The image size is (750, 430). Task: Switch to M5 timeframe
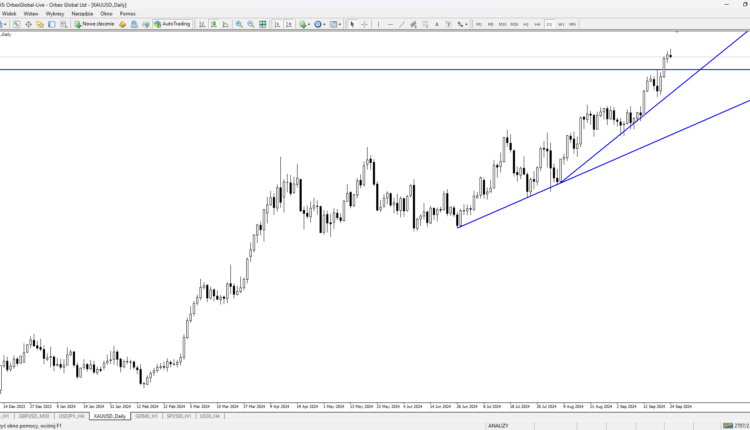click(x=490, y=24)
